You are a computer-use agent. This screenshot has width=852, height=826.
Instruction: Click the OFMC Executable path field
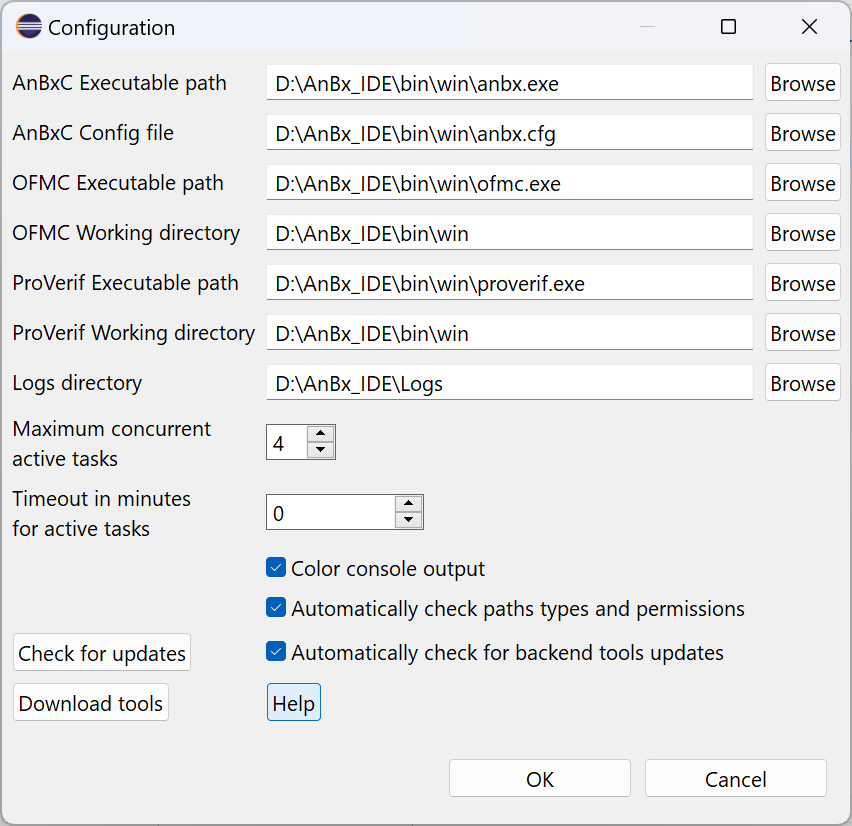[509, 184]
